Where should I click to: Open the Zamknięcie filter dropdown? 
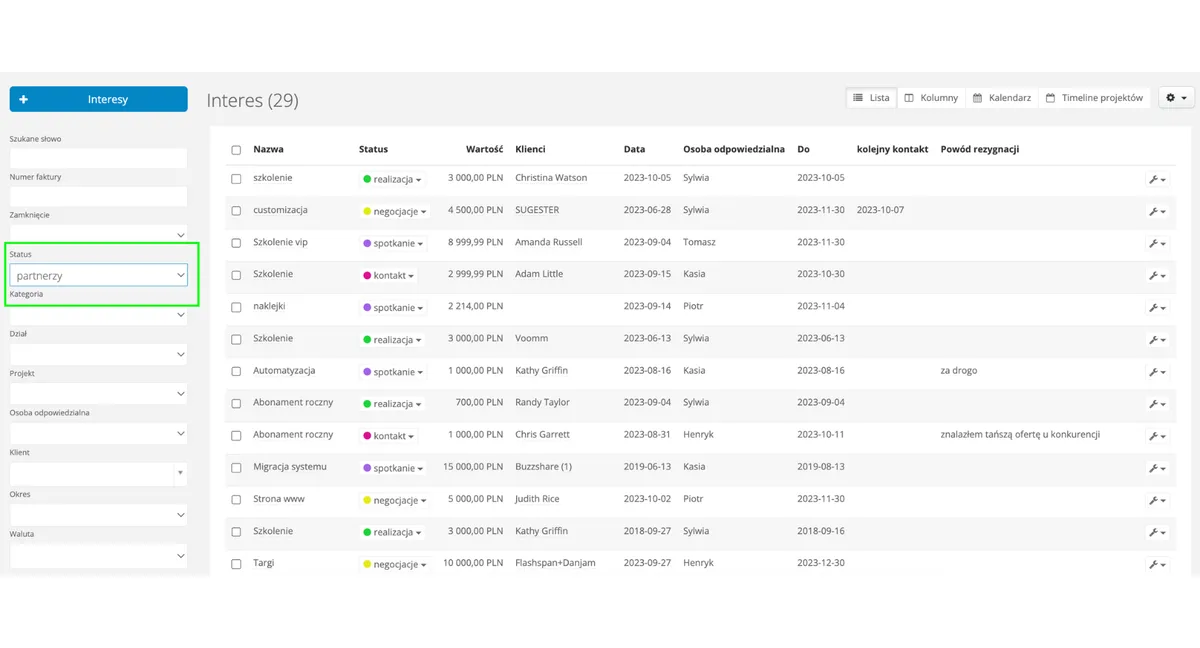(x=99, y=234)
